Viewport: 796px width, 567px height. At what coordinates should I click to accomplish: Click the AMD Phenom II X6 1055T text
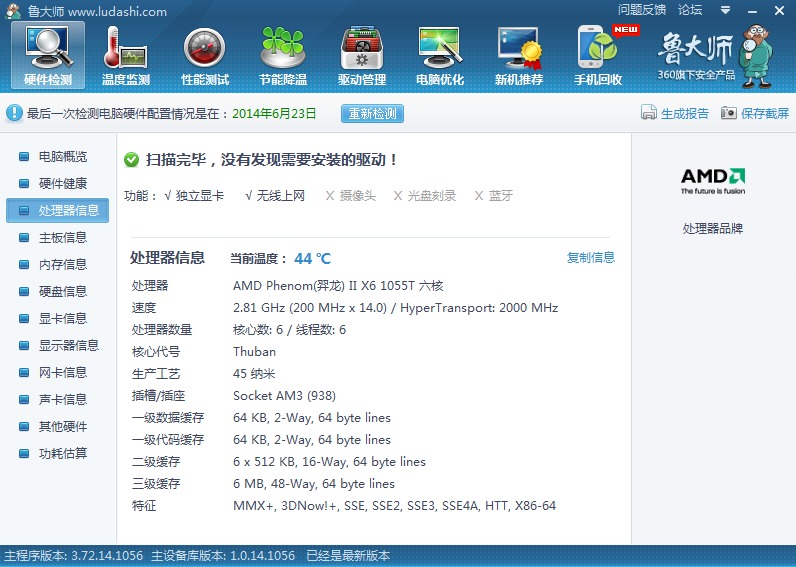338,286
